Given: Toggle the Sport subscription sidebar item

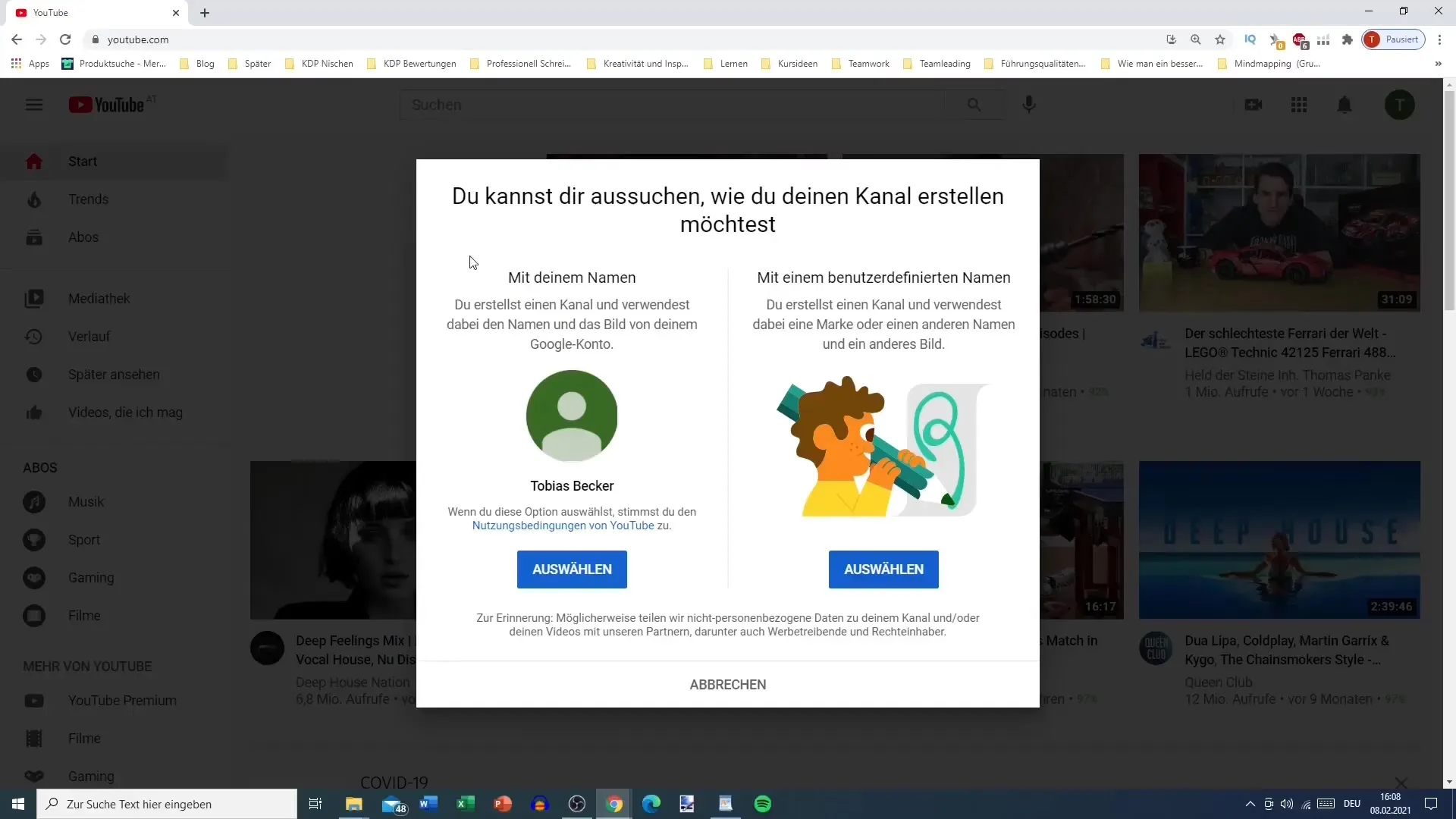Looking at the screenshot, I should [x=83, y=540].
